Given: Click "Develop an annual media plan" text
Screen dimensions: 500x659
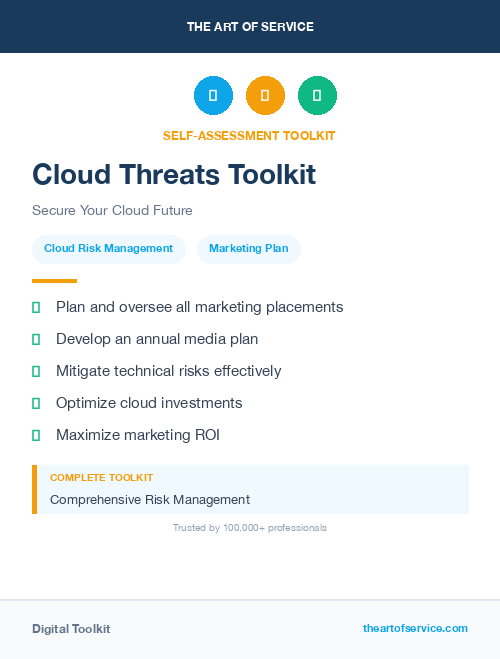Looking at the screenshot, I should (x=157, y=339).
